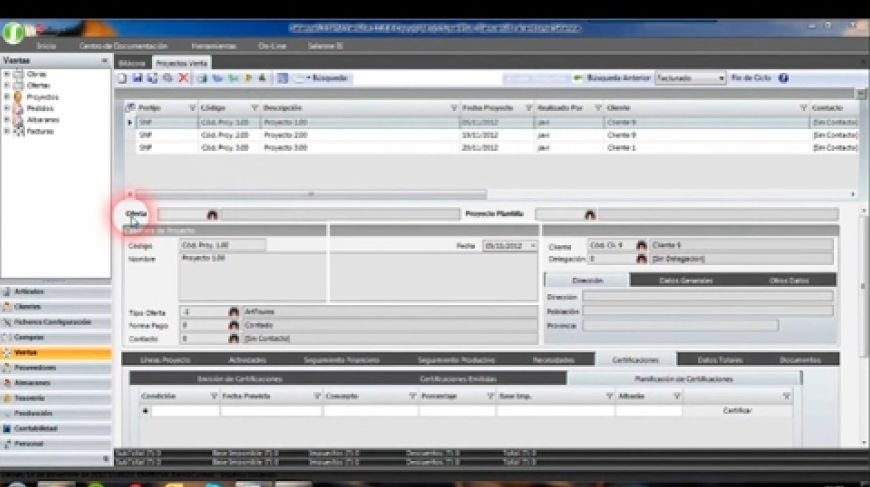Open the Certificaciones Emitidas sub-tab
The image size is (870, 487).
[x=458, y=379]
